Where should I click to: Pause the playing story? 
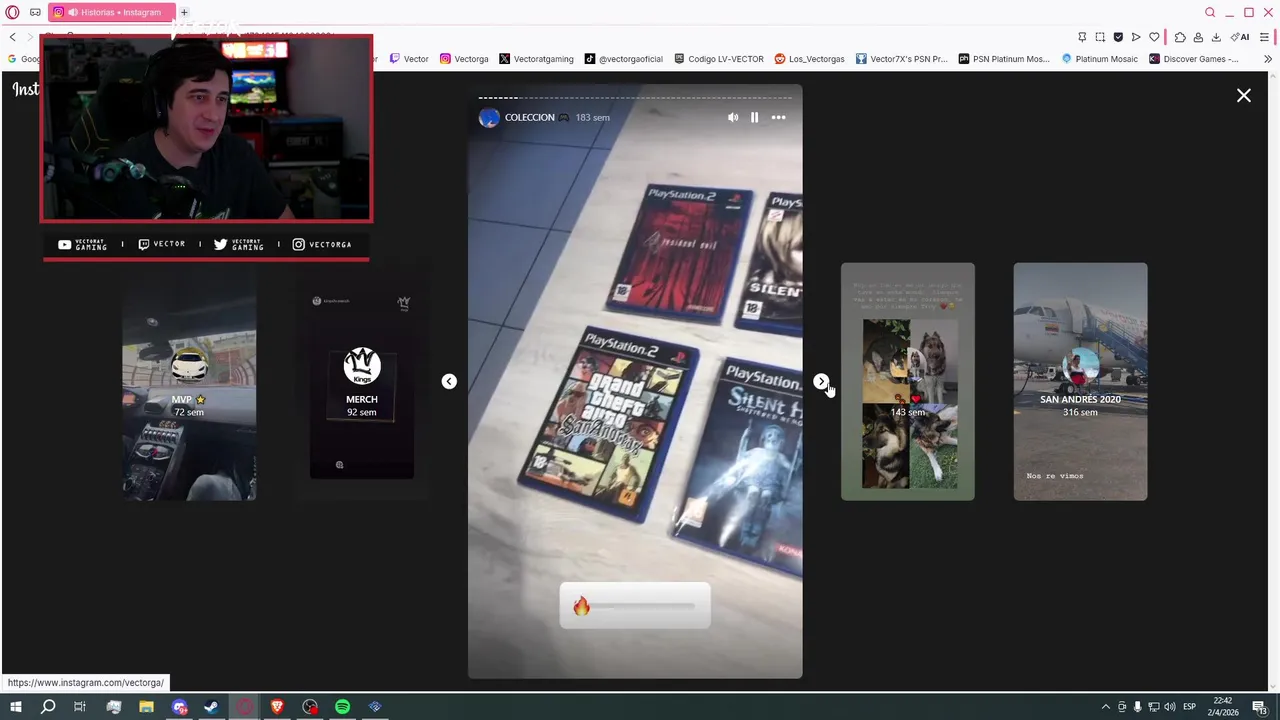click(x=754, y=117)
